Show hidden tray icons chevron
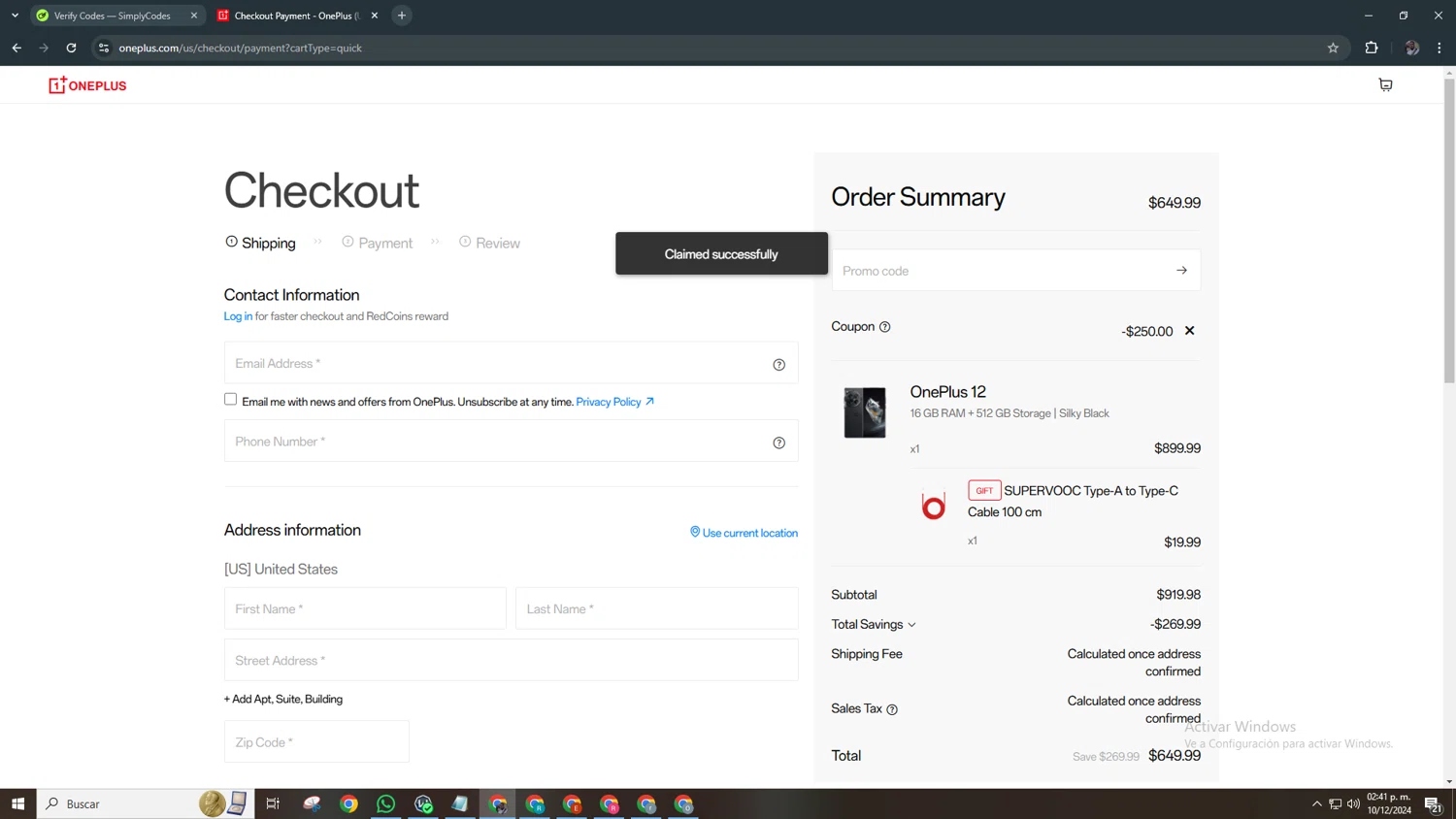Image resolution: width=1456 pixels, height=819 pixels. tap(1316, 803)
